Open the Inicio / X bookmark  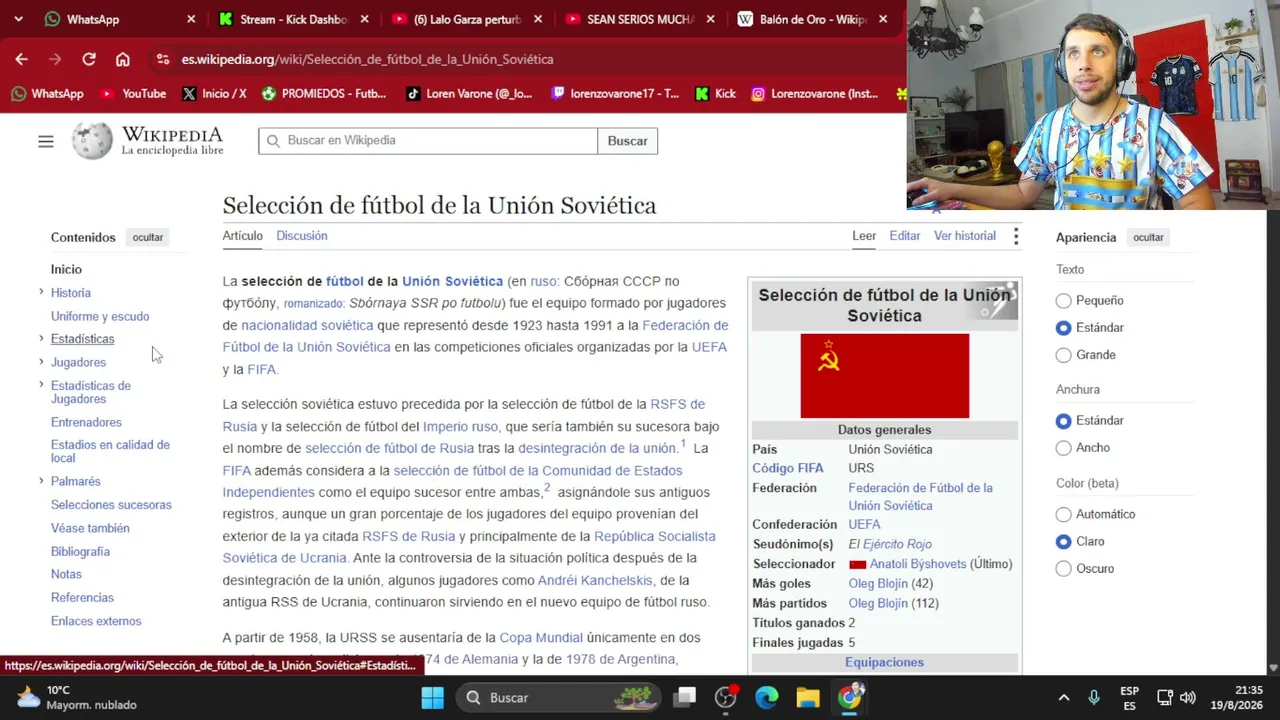(214, 94)
